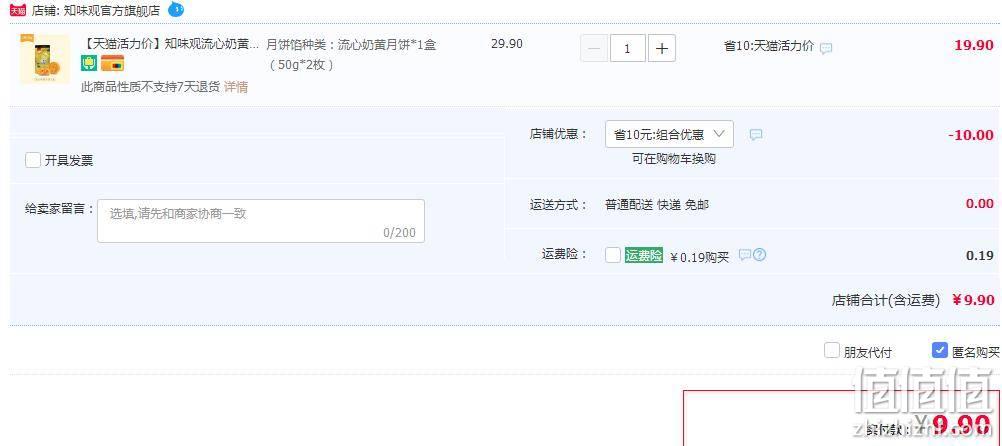This screenshot has width=1002, height=446.
Task: Click the -10.00 discount amount
Action: (x=971, y=135)
